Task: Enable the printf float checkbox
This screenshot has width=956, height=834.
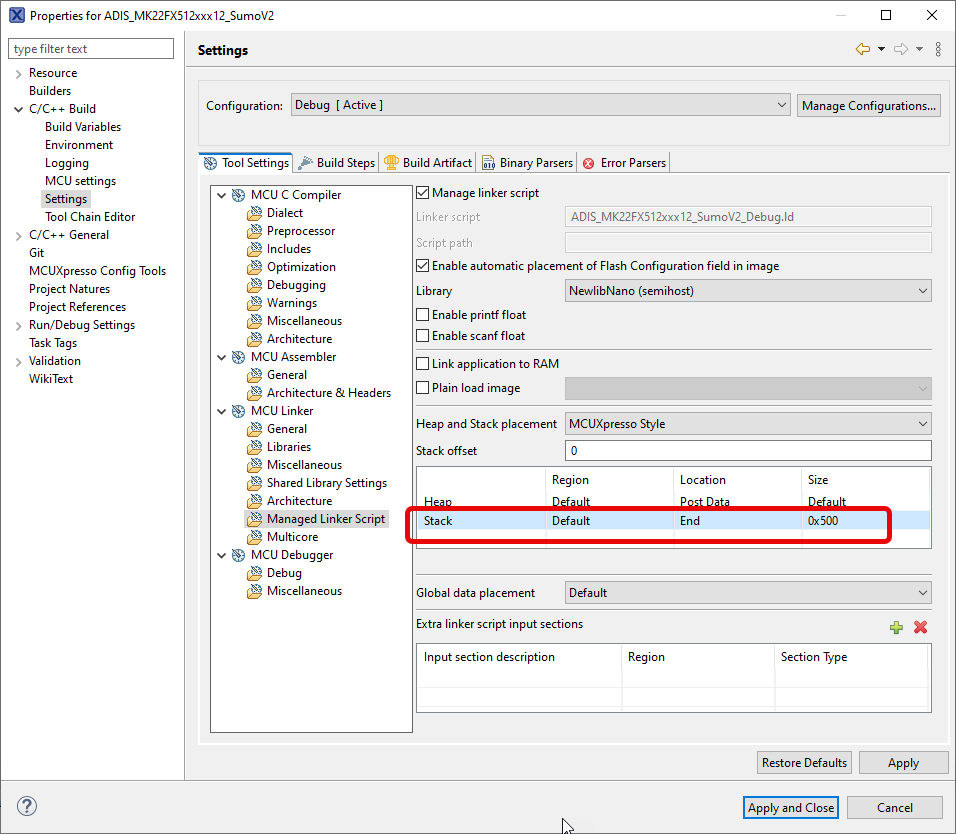Action: point(422,314)
